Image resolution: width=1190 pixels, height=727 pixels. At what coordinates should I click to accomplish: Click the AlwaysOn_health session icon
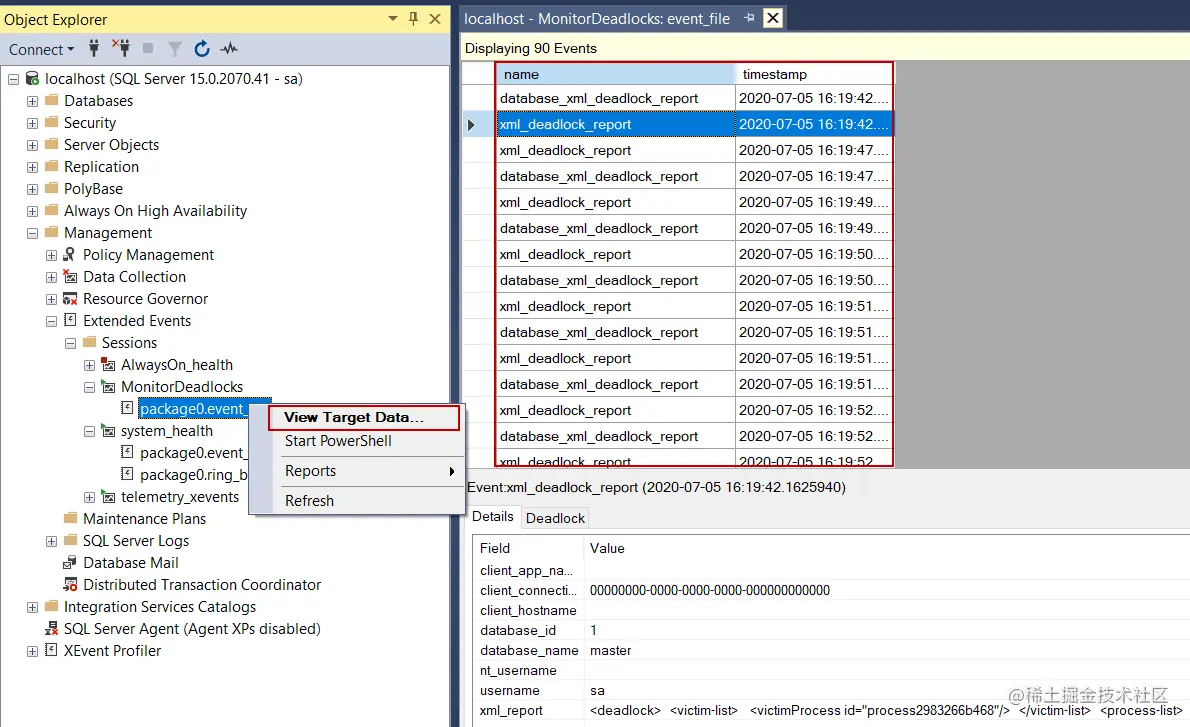tap(109, 365)
